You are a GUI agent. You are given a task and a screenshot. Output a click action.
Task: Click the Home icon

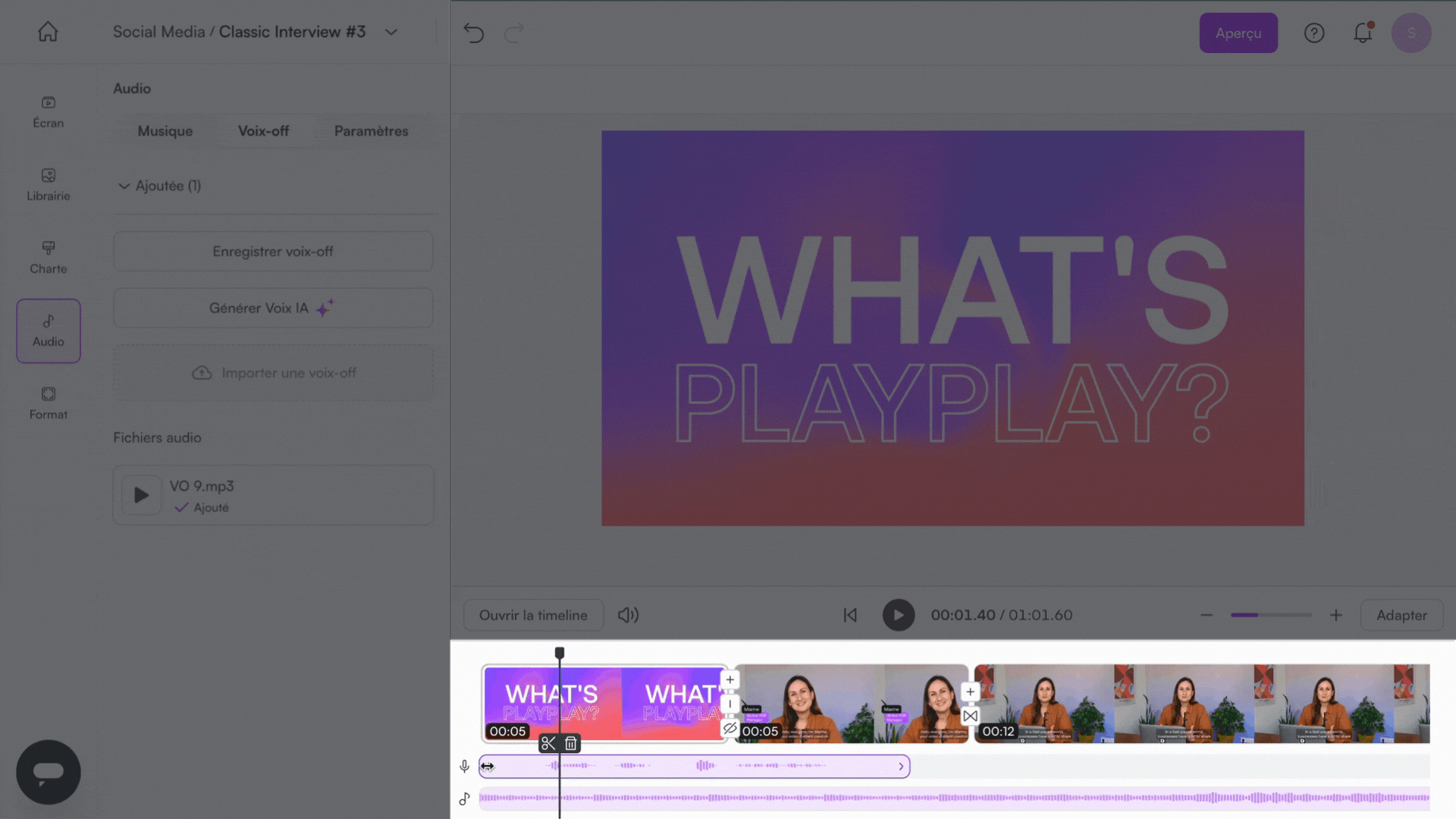click(x=48, y=32)
